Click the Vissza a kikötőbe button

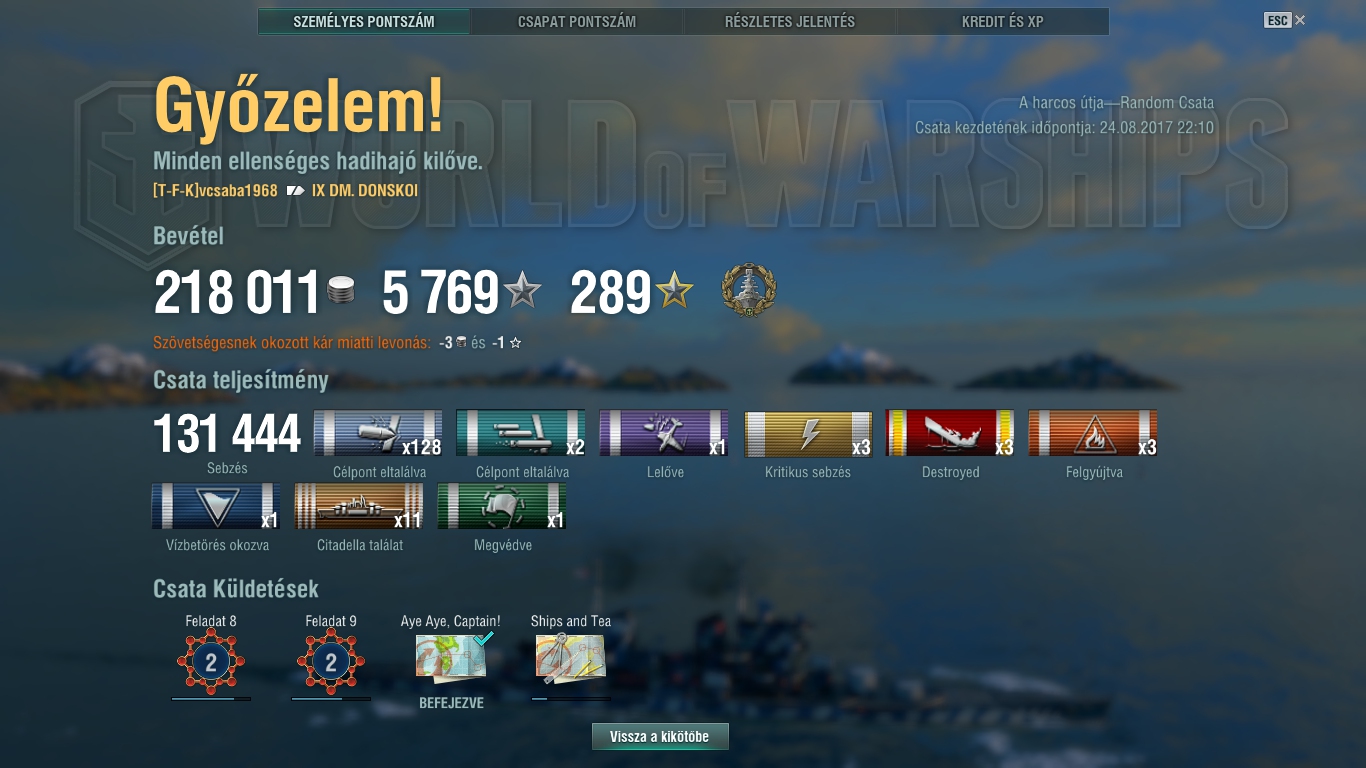pos(660,737)
